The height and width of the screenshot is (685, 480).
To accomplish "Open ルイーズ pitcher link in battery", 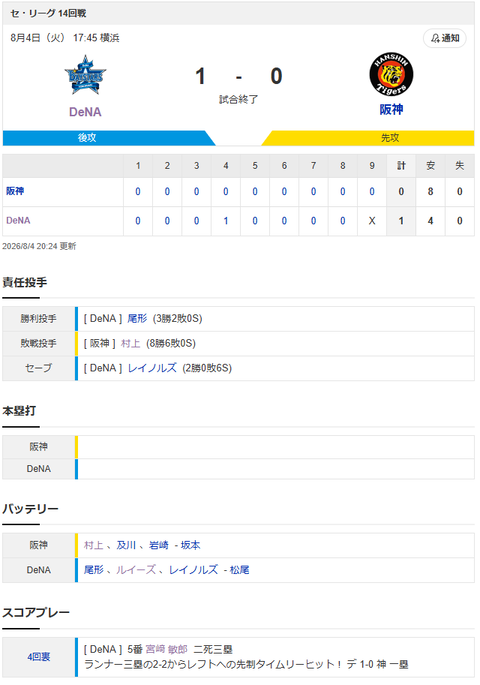I will tap(136, 570).
